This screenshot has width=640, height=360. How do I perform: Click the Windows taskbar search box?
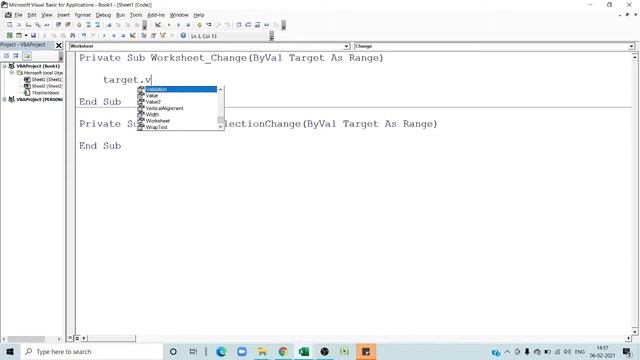[91, 351]
